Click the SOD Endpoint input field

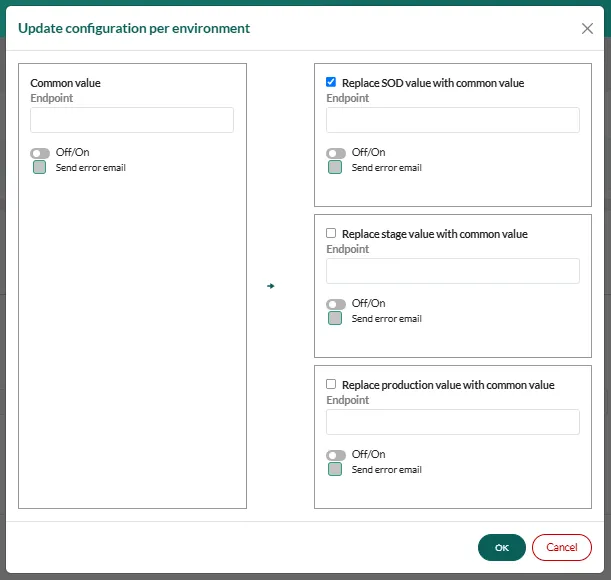tap(452, 121)
